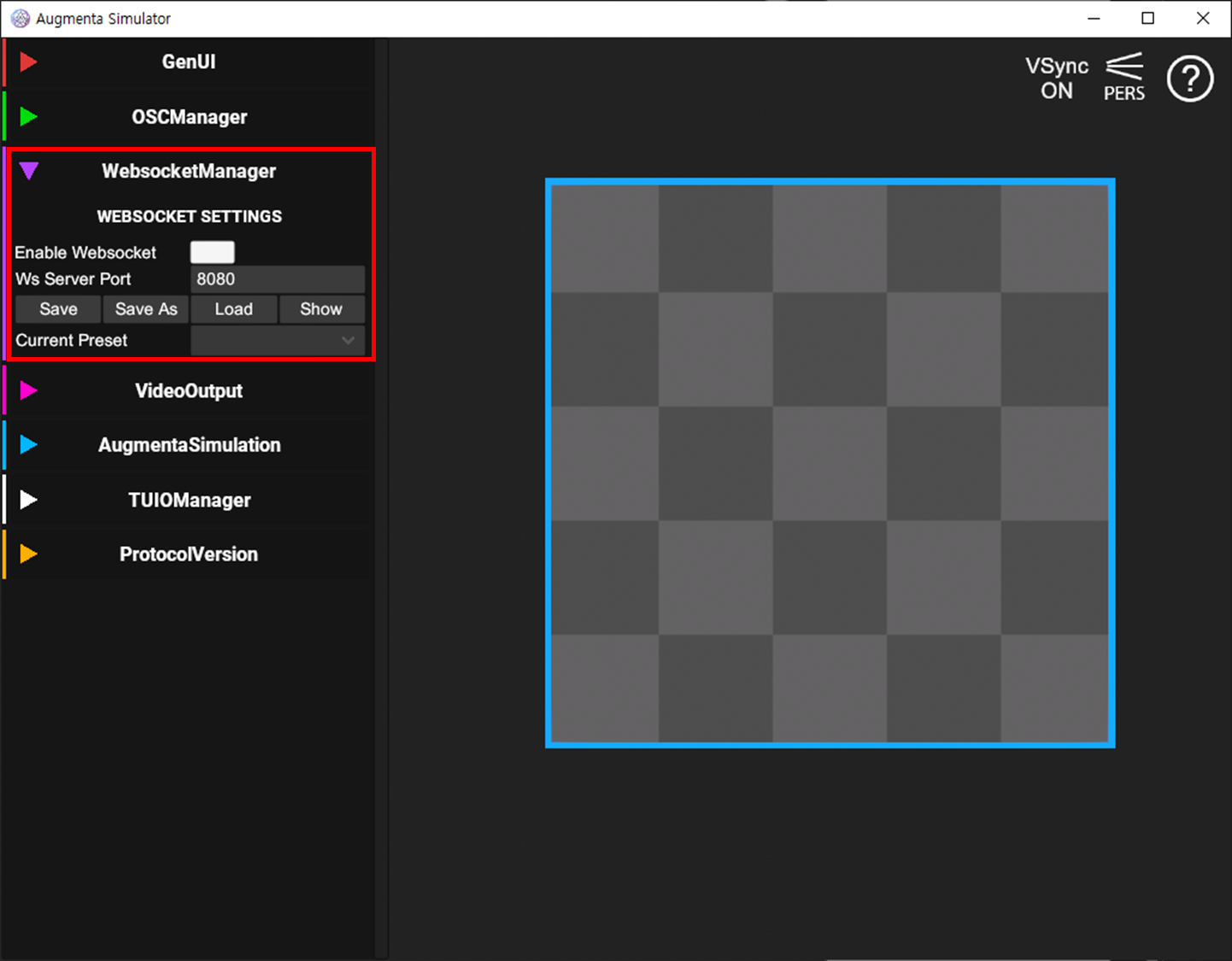Toggle VSync ON setting

[1057, 78]
